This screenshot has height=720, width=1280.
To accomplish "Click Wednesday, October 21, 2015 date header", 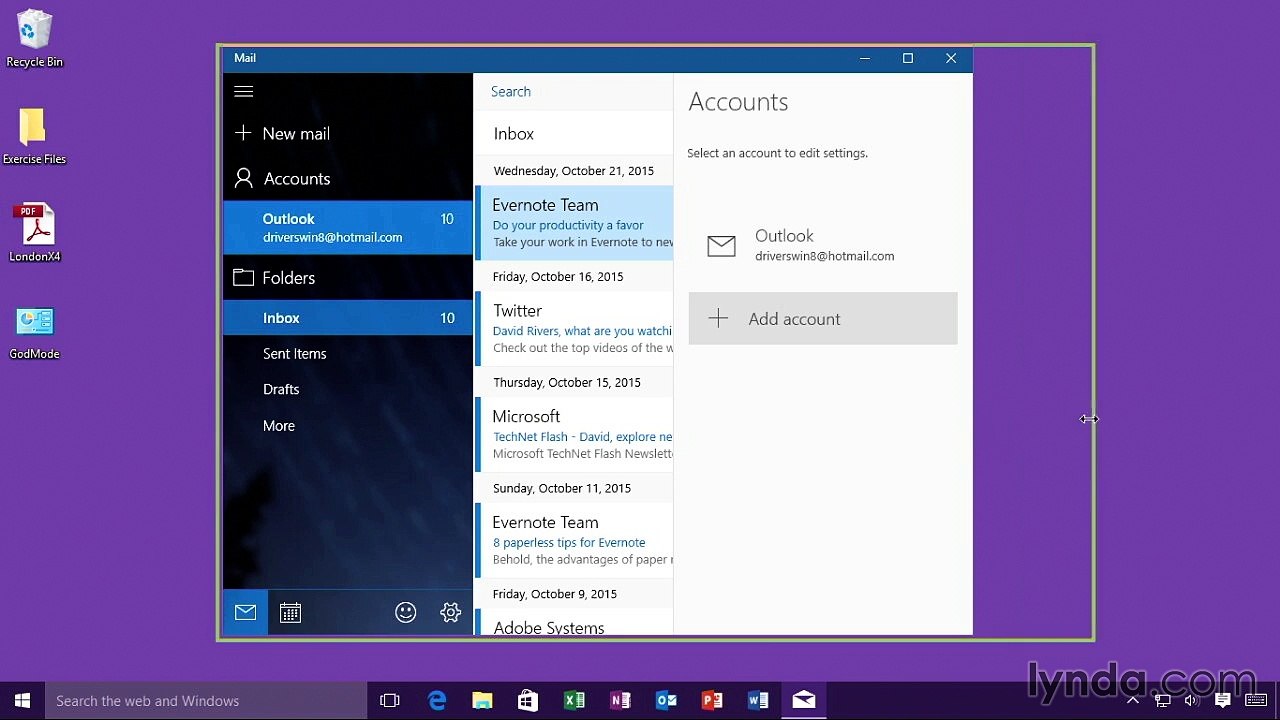I will pos(573,171).
